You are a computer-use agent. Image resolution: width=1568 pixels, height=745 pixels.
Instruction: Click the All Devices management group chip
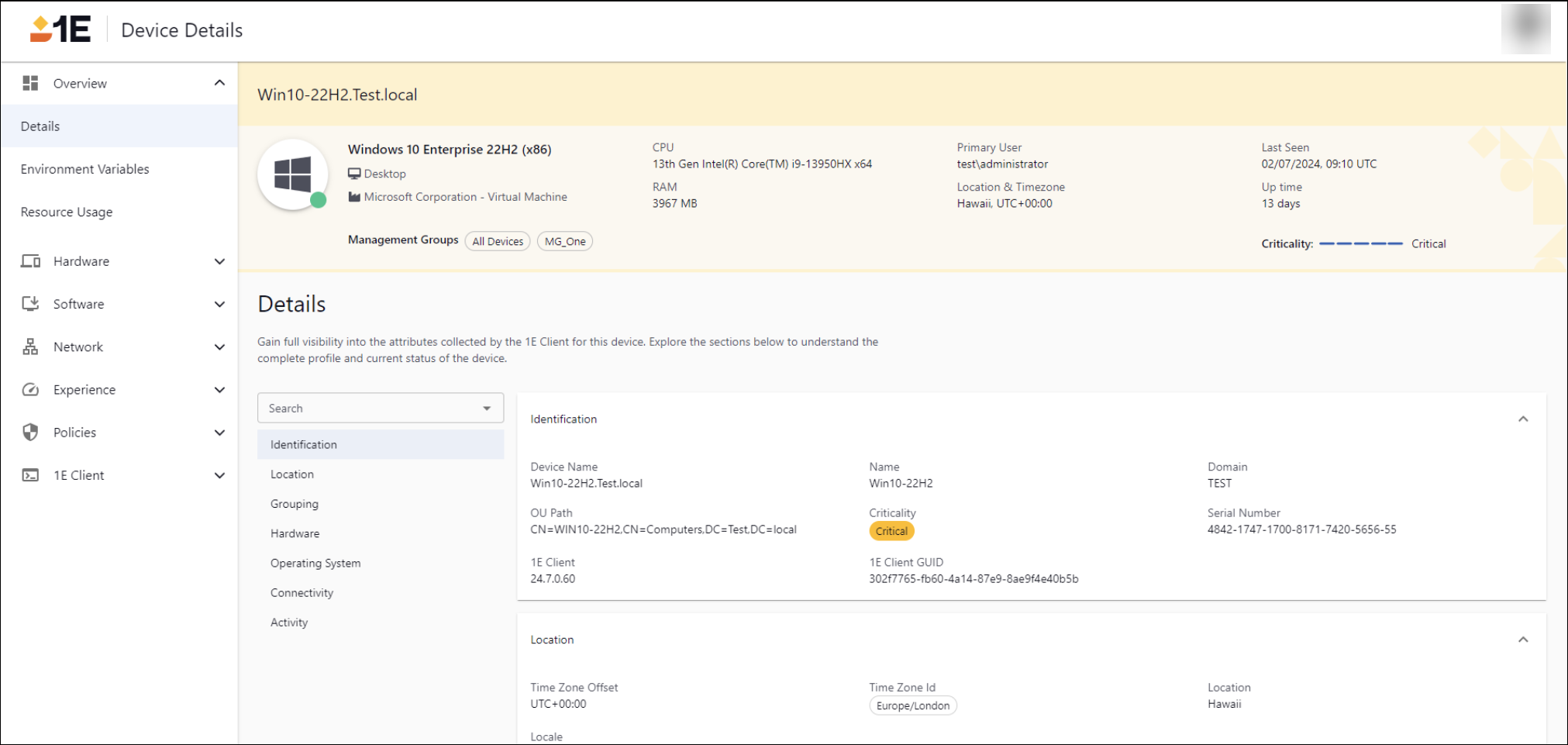coord(498,241)
